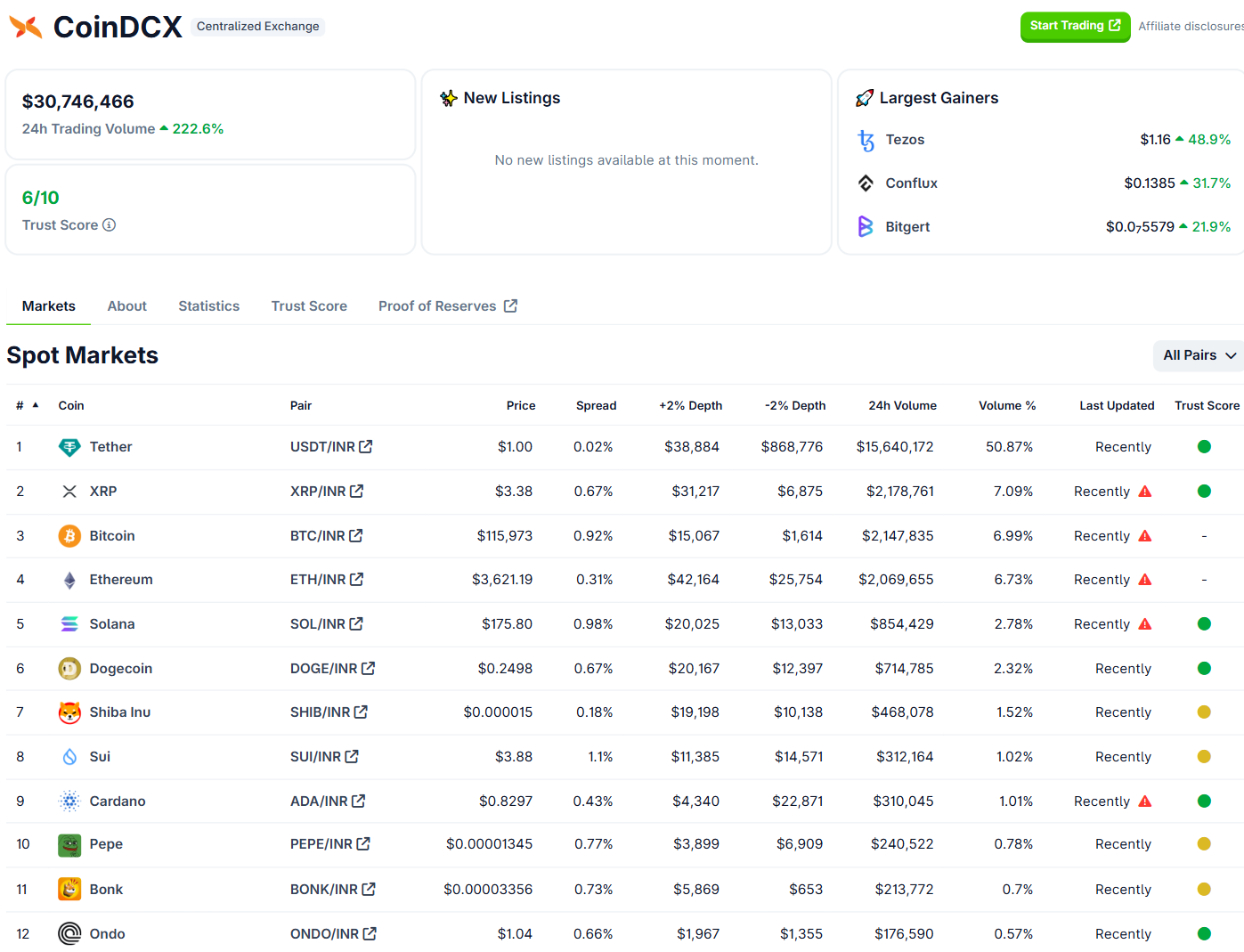The image size is (1244, 952).
Task: Click the CoinDCX logo icon
Action: 26,27
